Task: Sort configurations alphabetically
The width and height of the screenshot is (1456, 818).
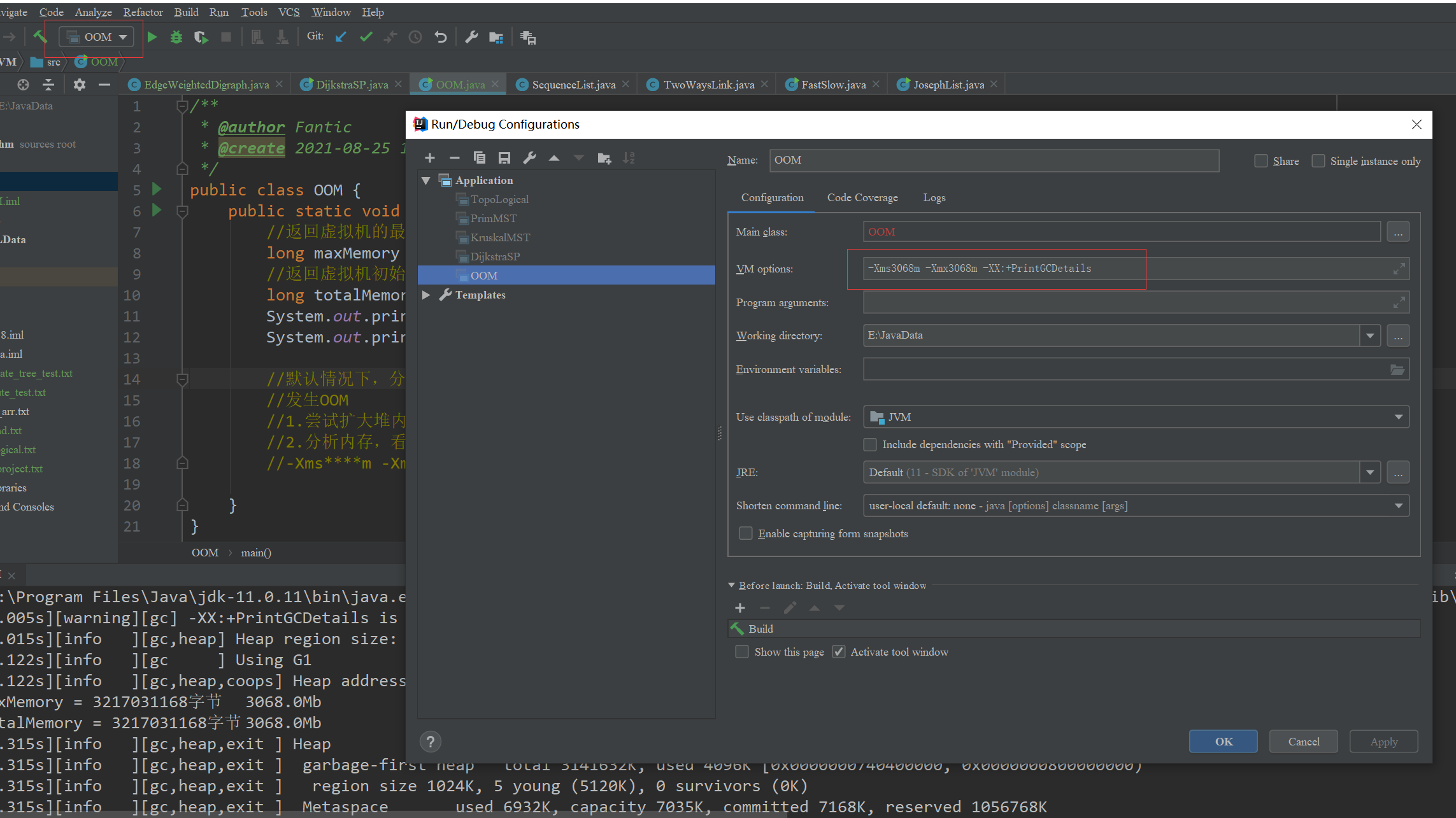Action: 629,158
